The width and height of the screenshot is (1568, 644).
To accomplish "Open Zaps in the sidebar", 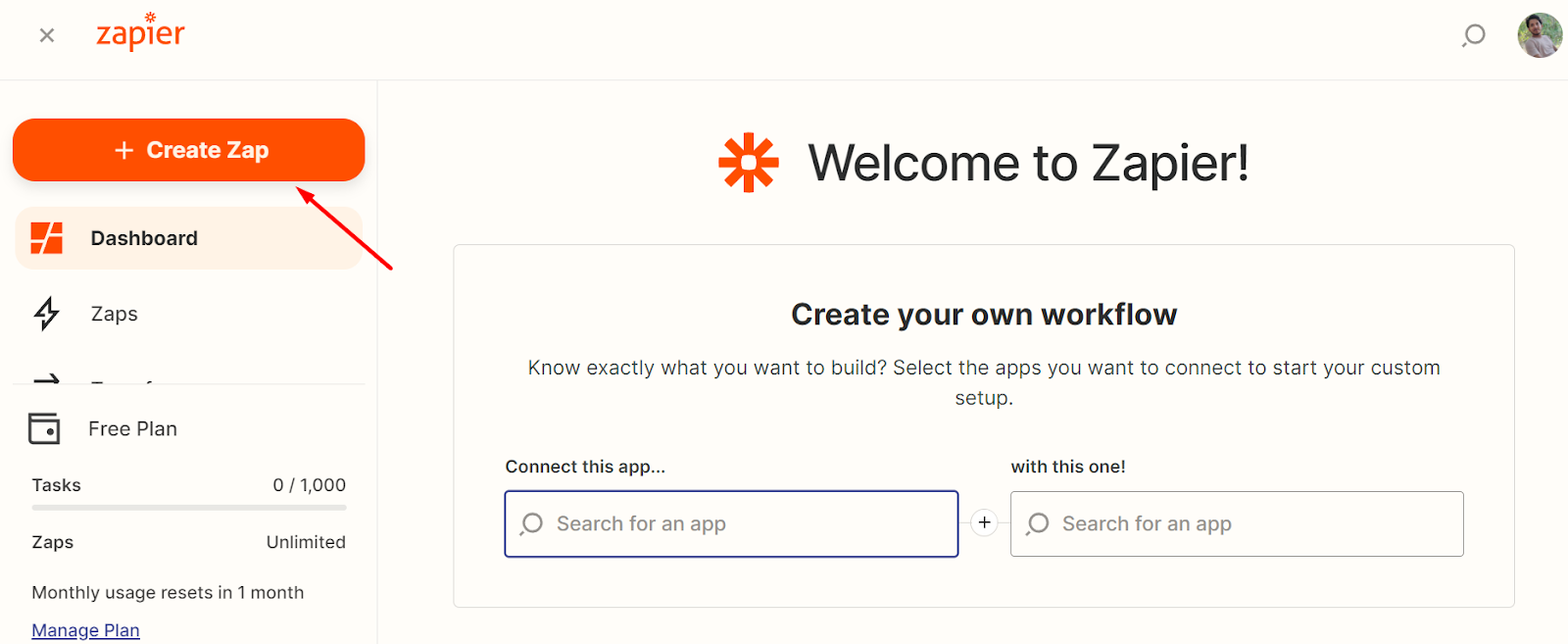I will click(114, 314).
